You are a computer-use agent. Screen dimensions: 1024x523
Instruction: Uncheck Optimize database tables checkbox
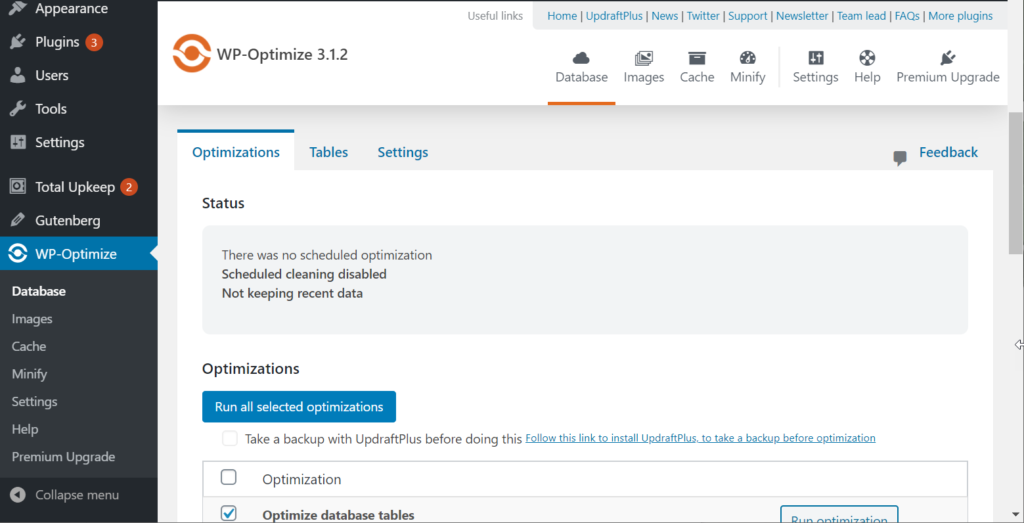click(228, 513)
